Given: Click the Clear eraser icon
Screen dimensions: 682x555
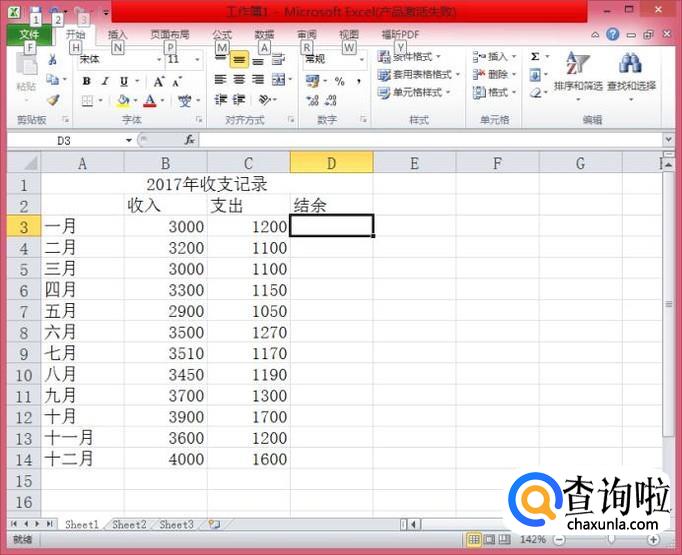Looking at the screenshot, I should coord(535,93).
